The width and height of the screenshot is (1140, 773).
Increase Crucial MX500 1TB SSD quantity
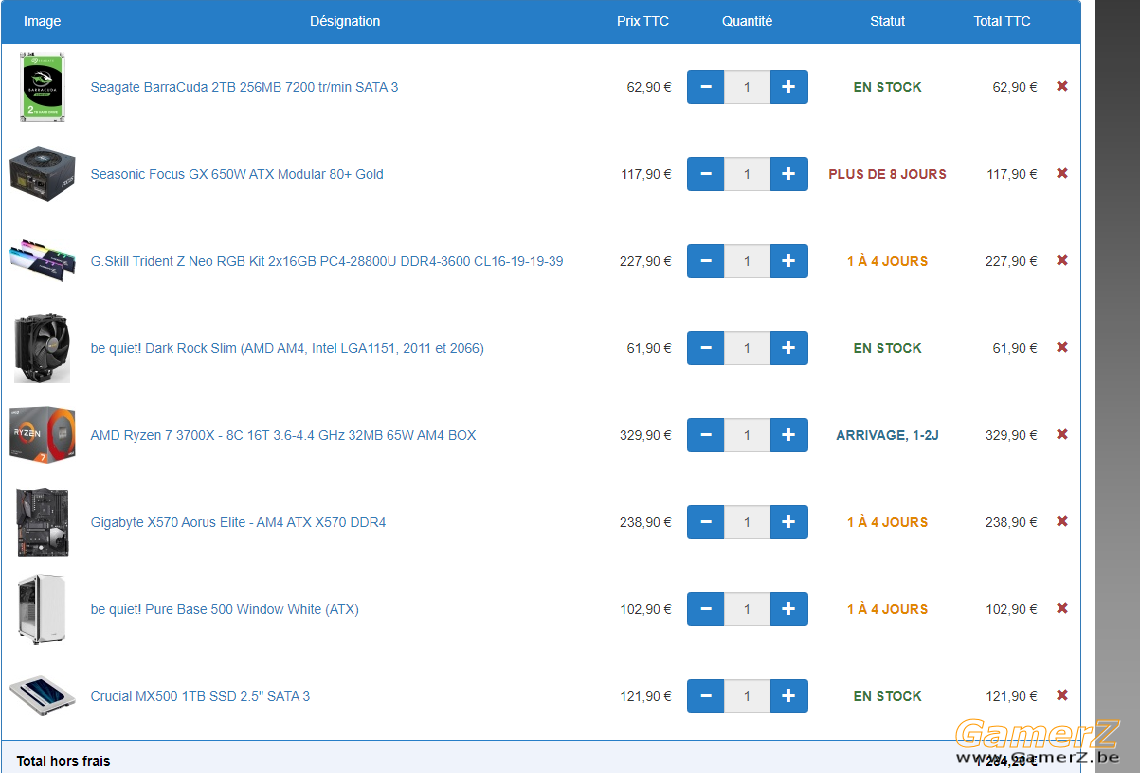pos(789,696)
